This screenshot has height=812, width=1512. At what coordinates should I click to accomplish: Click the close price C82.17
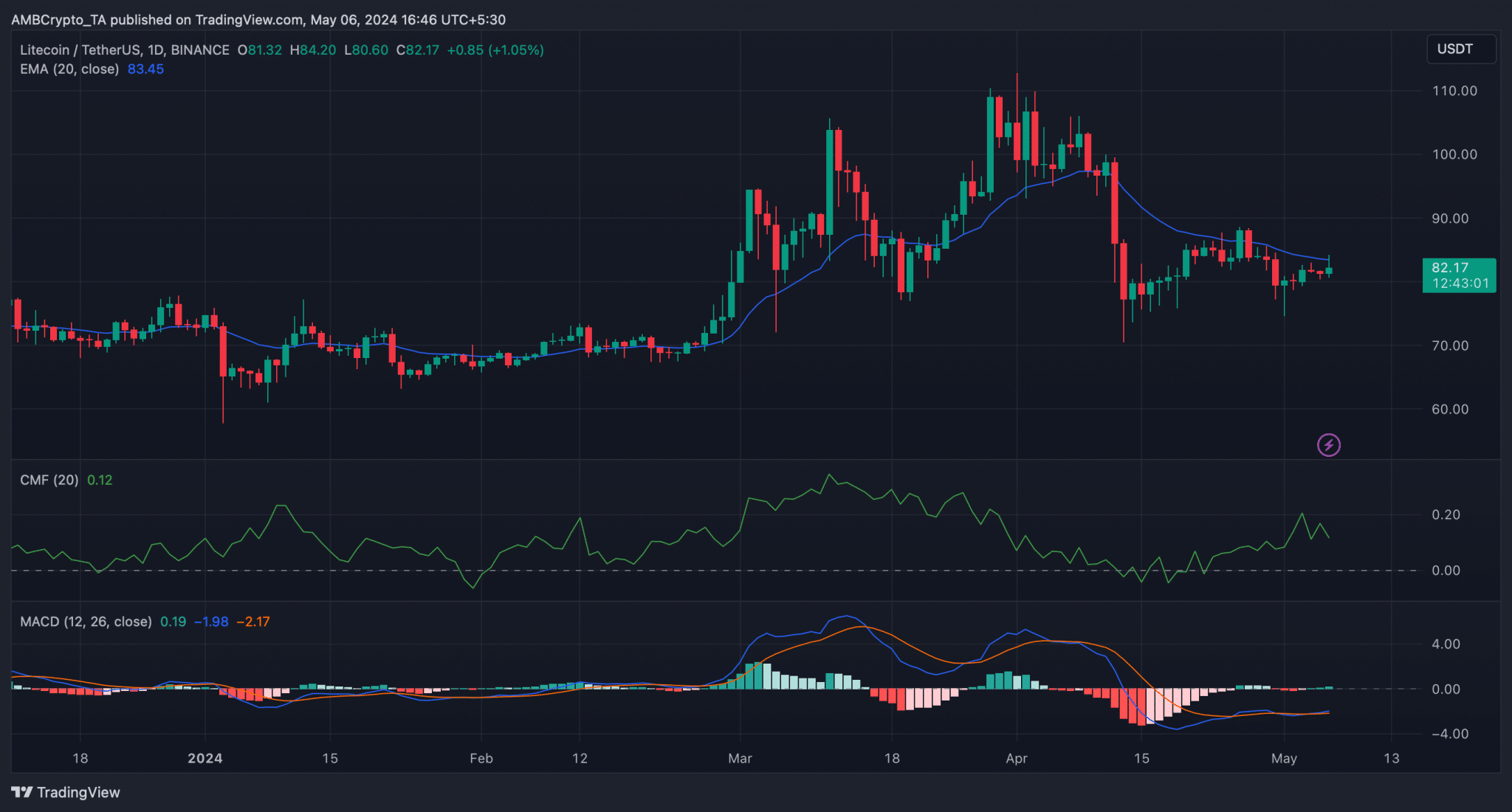click(418, 49)
